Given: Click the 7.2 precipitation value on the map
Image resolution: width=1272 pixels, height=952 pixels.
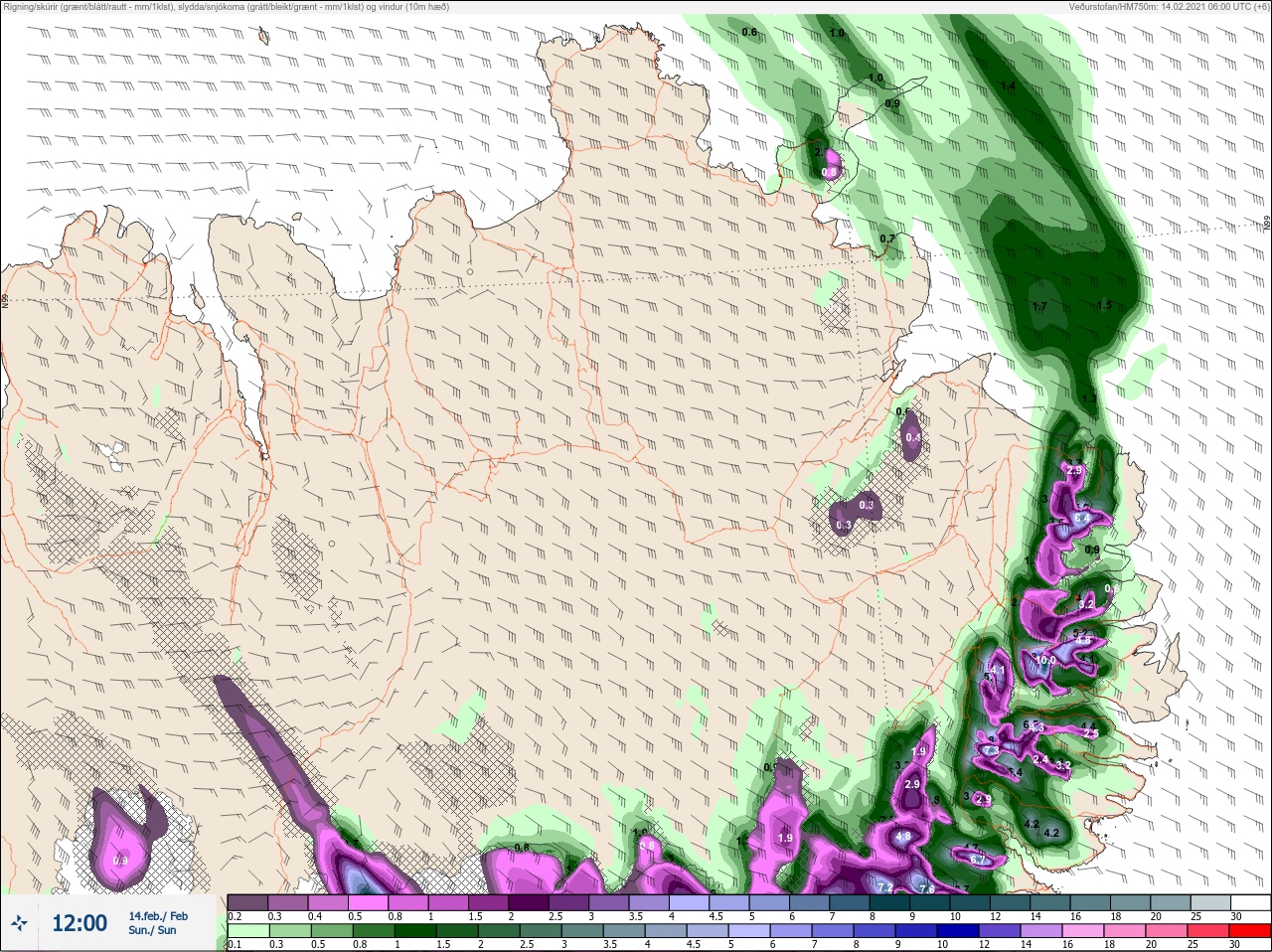Looking at the screenshot, I should tap(885, 887).
